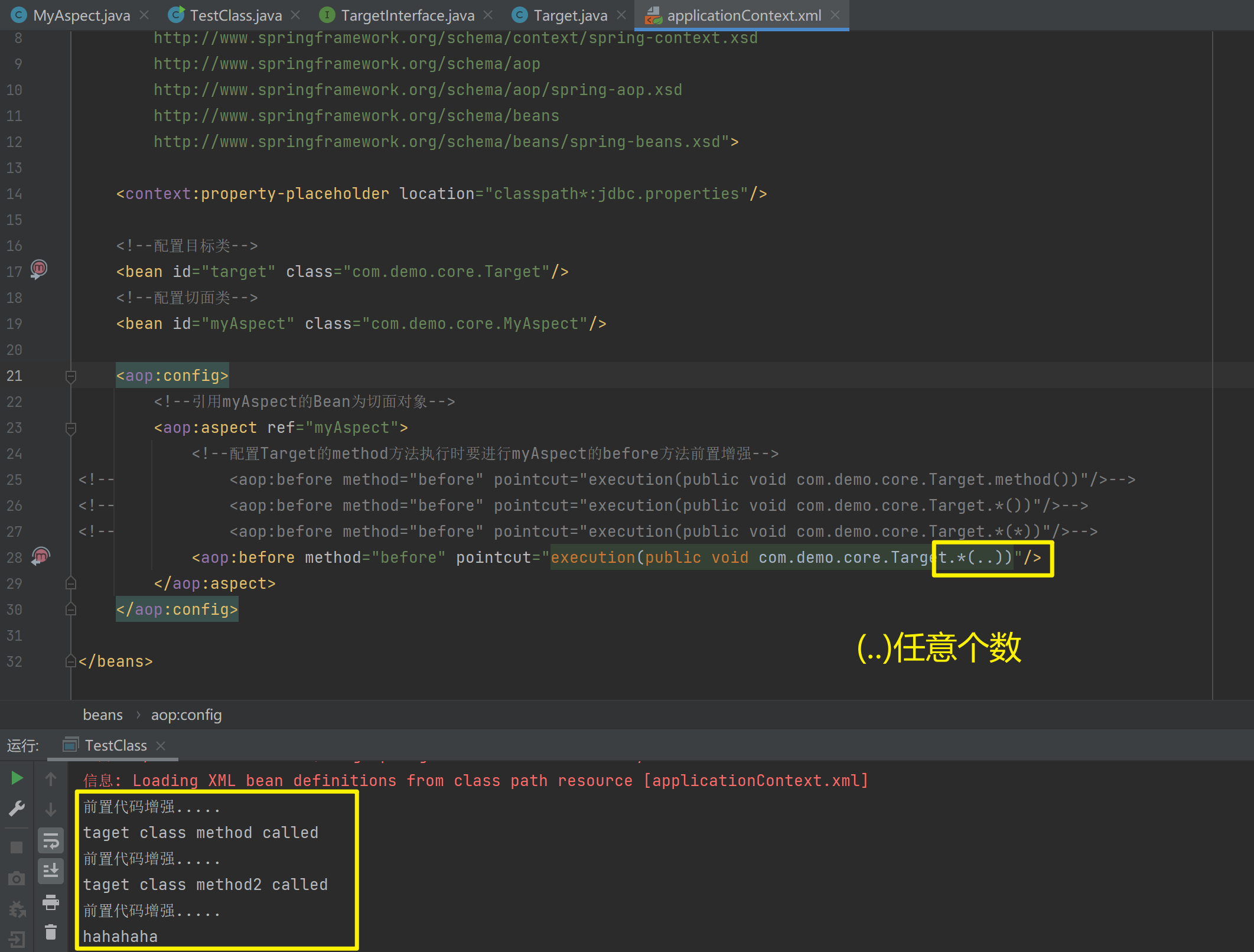This screenshot has width=1254, height=952.
Task: Click the wrench settings icon in run panel
Action: click(x=17, y=808)
